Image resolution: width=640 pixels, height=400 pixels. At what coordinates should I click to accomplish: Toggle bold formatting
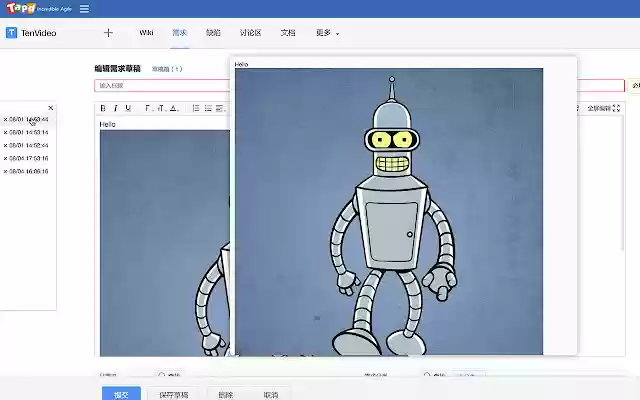103,108
